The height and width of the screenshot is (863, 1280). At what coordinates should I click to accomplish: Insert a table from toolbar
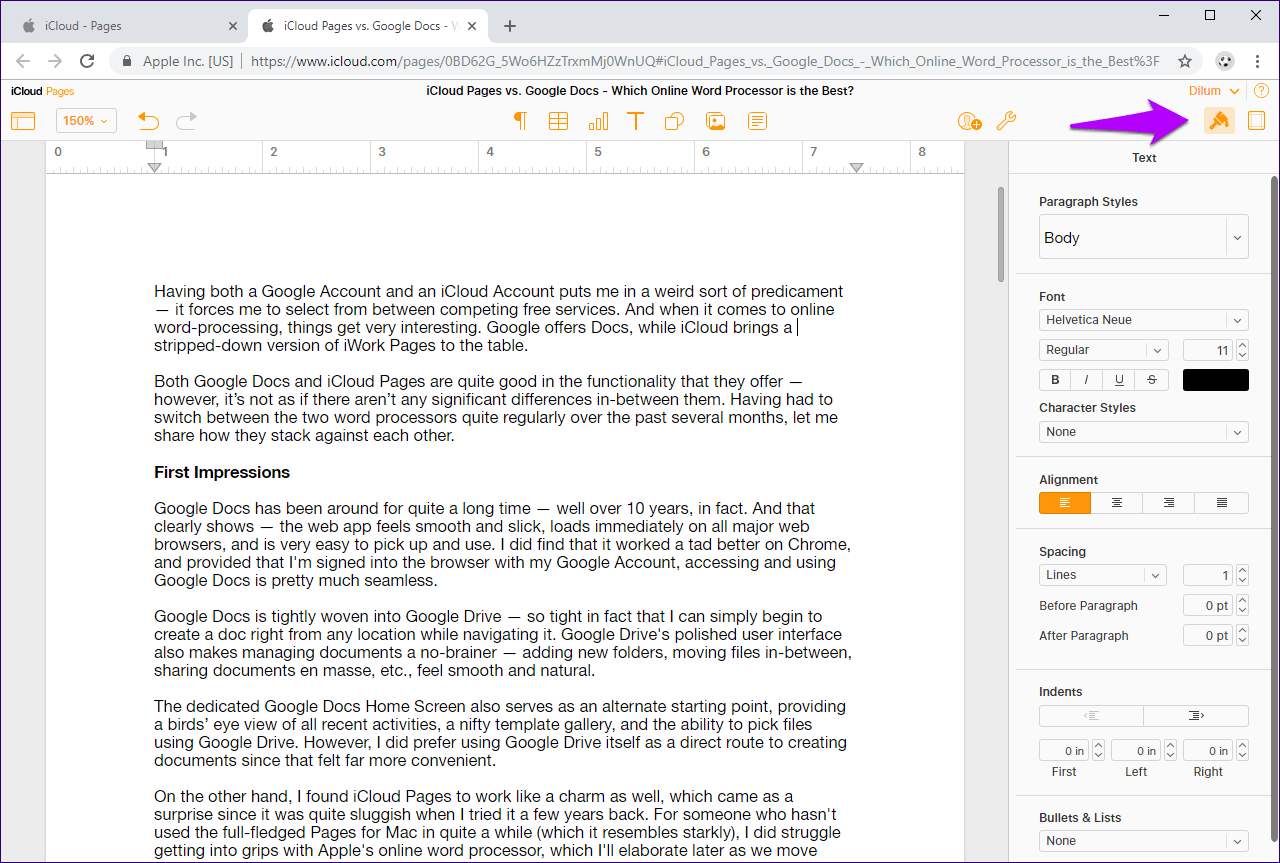click(559, 121)
